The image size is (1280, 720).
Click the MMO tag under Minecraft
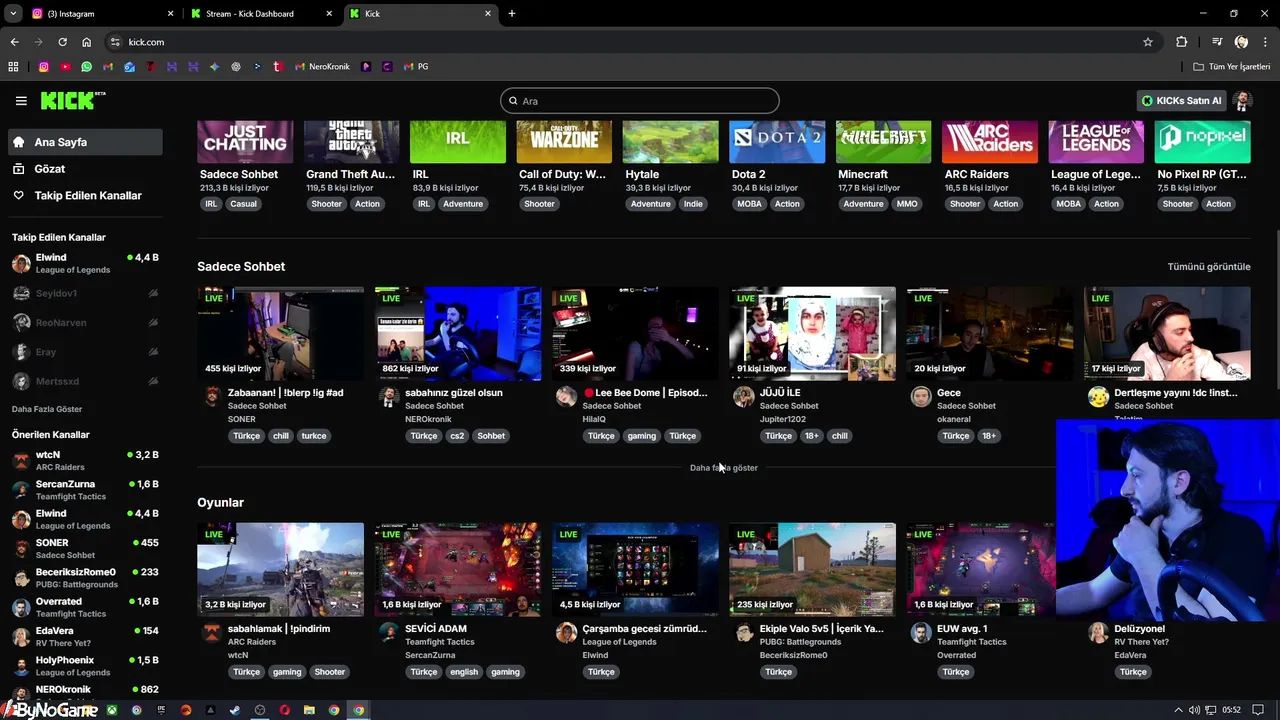tap(907, 204)
